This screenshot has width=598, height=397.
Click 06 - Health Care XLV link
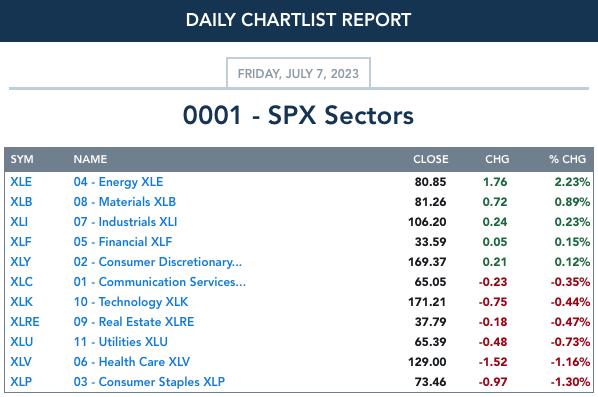click(x=132, y=362)
